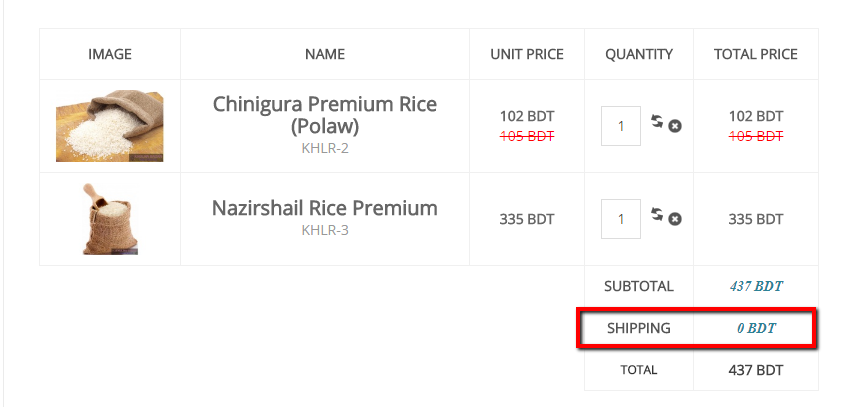Click Nazirshail rice bag thumbnail
This screenshot has width=854, height=407.
pos(109,219)
